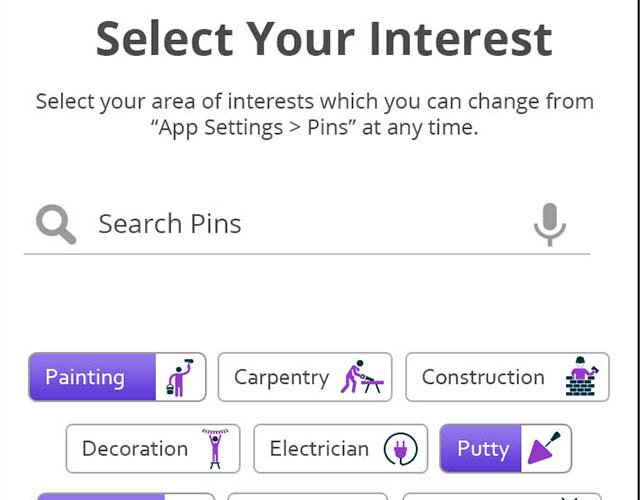Click the paint roller icon on Painting
Viewport: 640px width, 500px height.
tap(181, 377)
